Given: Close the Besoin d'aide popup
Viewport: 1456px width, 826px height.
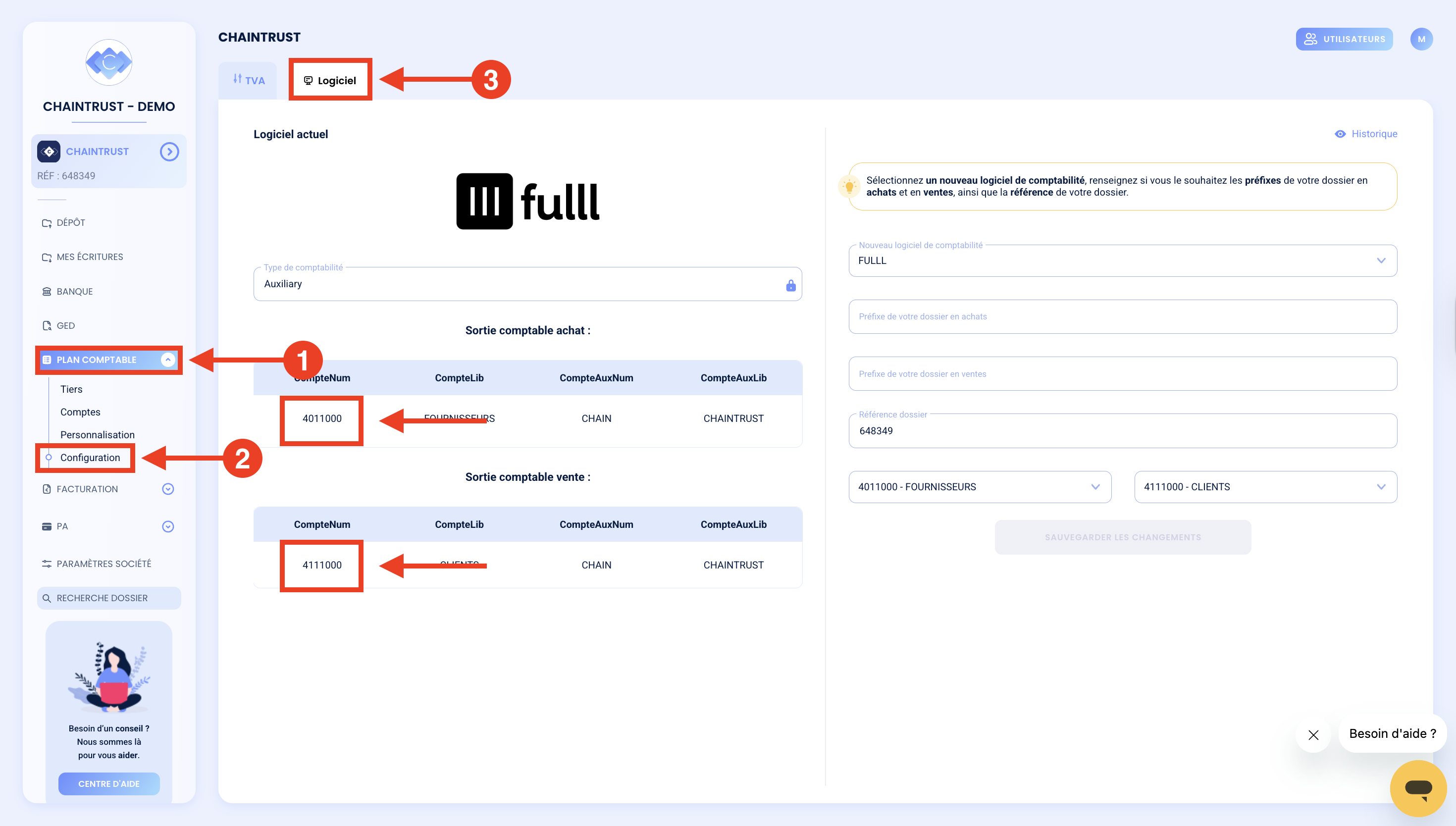Looking at the screenshot, I should click(1312, 735).
